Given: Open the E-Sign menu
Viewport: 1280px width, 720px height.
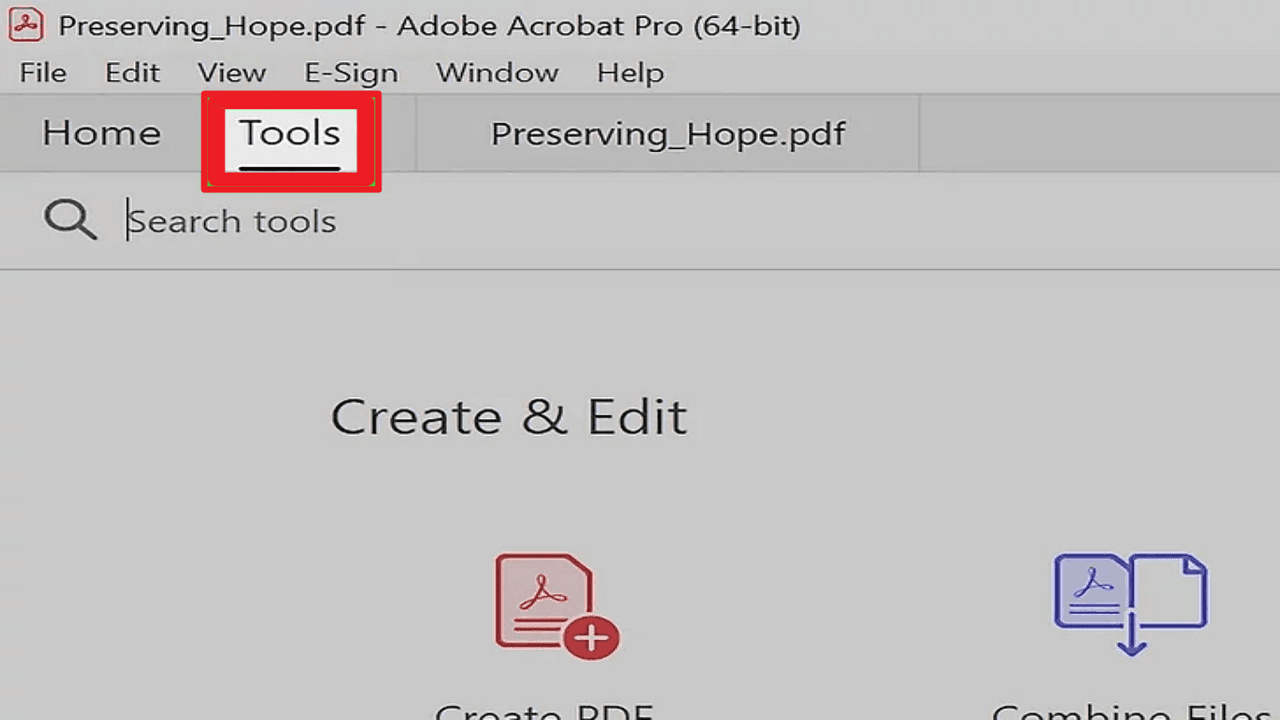Looking at the screenshot, I should (x=351, y=73).
